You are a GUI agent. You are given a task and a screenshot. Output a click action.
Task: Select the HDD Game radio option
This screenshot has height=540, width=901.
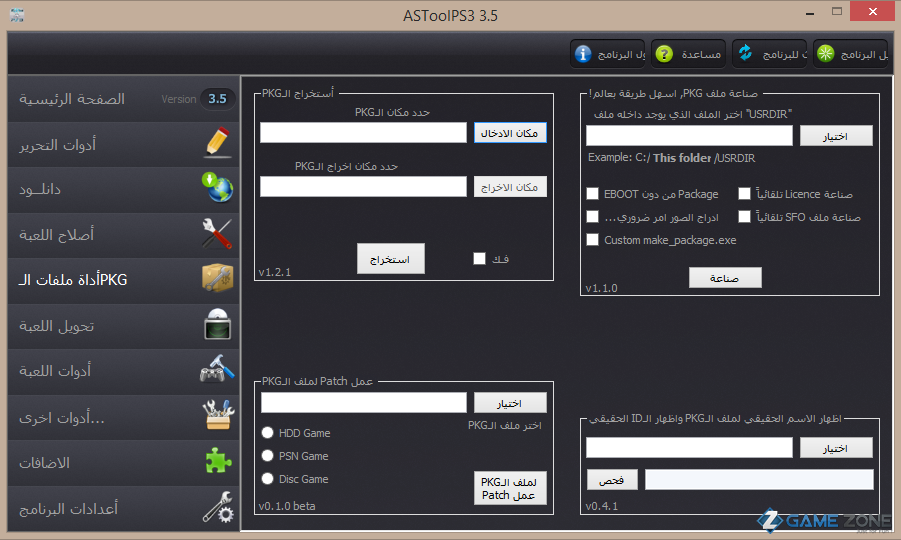tap(267, 433)
